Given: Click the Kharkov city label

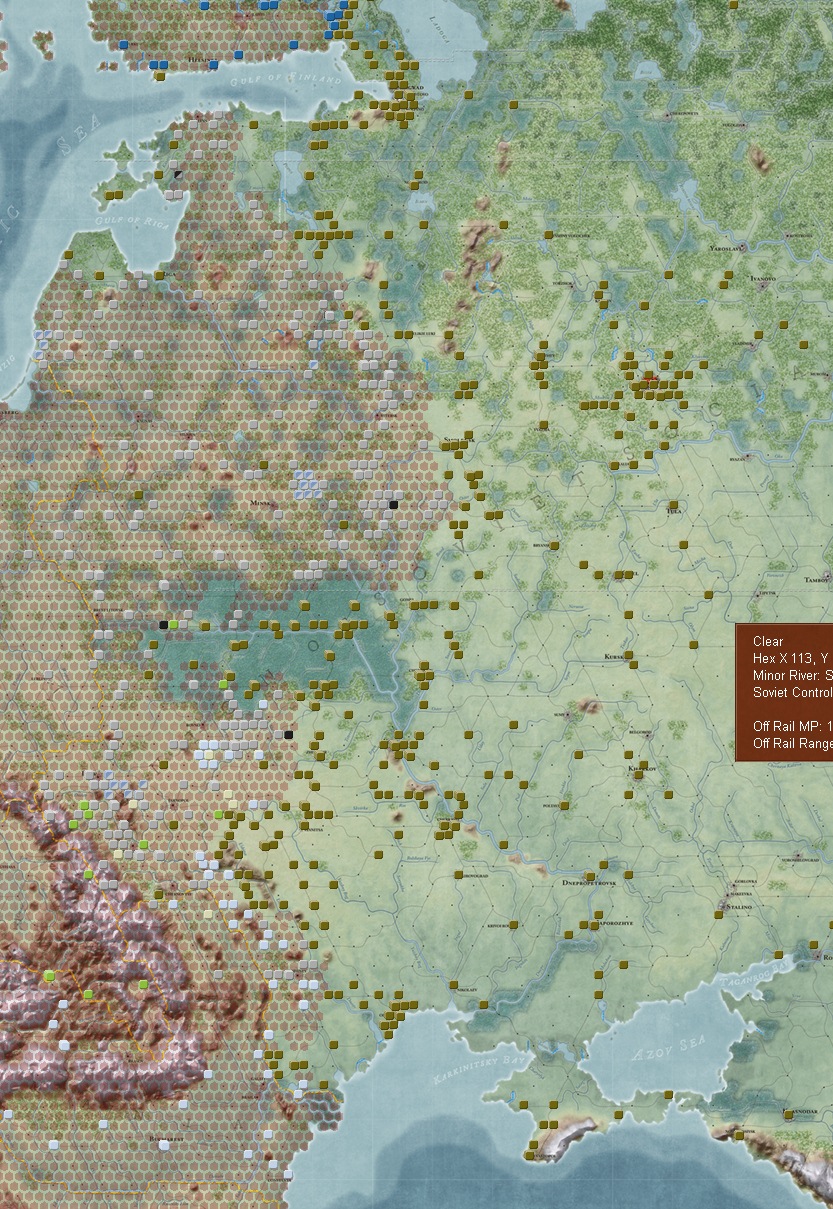Looking at the screenshot, I should tap(641, 768).
